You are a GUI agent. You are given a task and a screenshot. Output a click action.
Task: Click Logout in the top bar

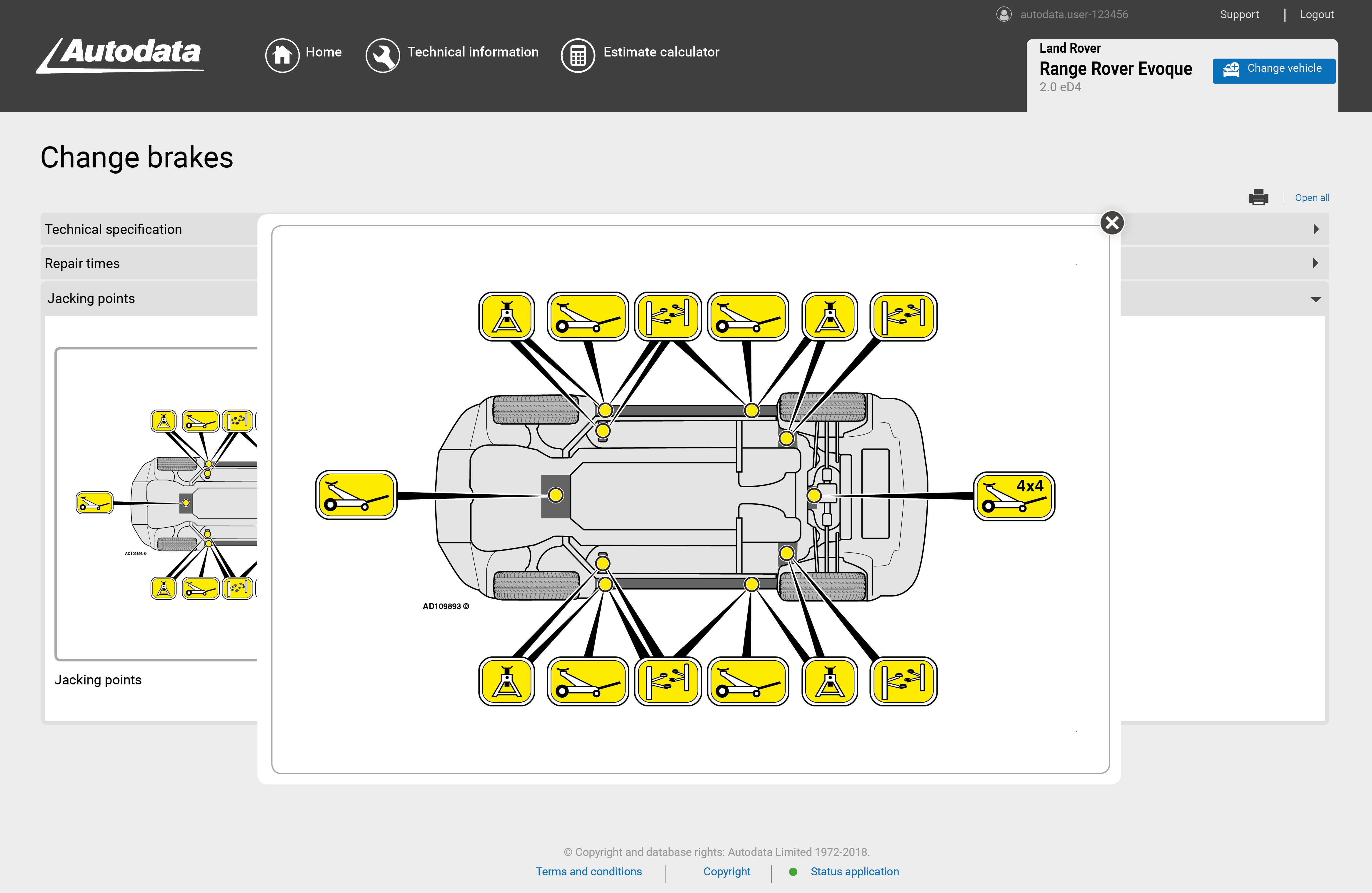click(x=1317, y=14)
